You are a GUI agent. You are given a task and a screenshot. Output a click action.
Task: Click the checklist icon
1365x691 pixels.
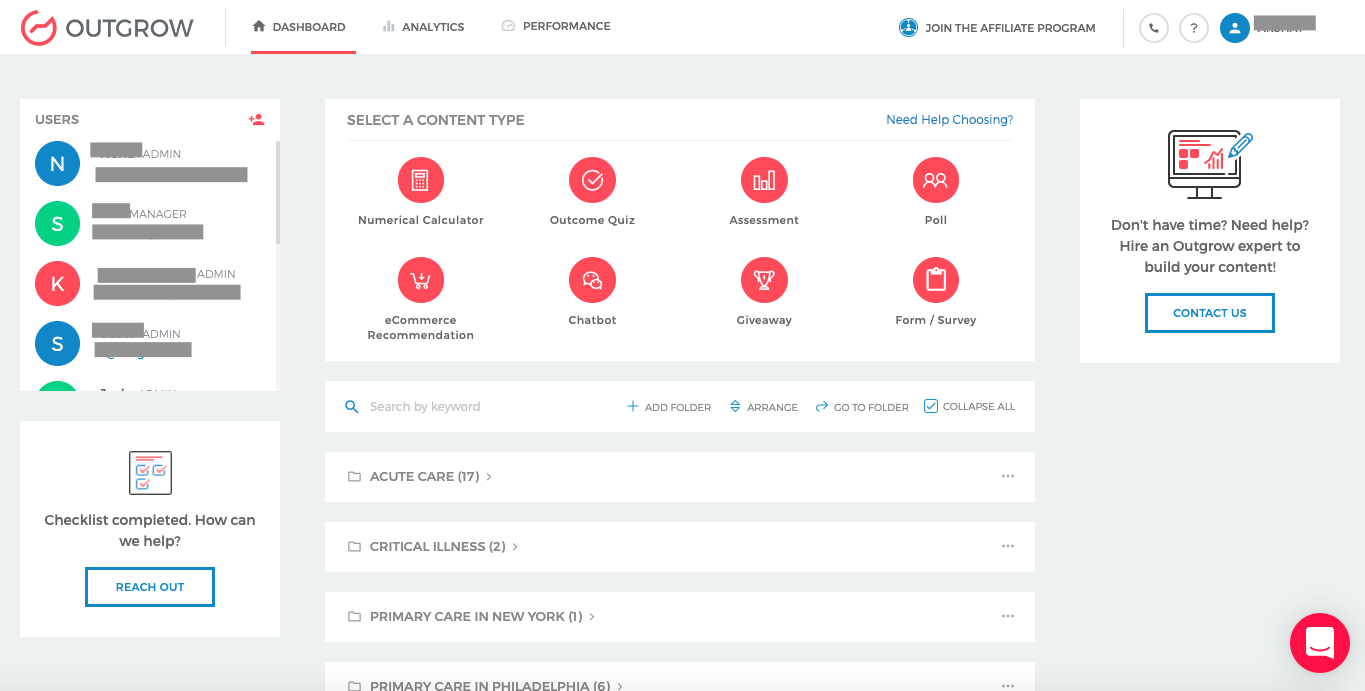150,473
